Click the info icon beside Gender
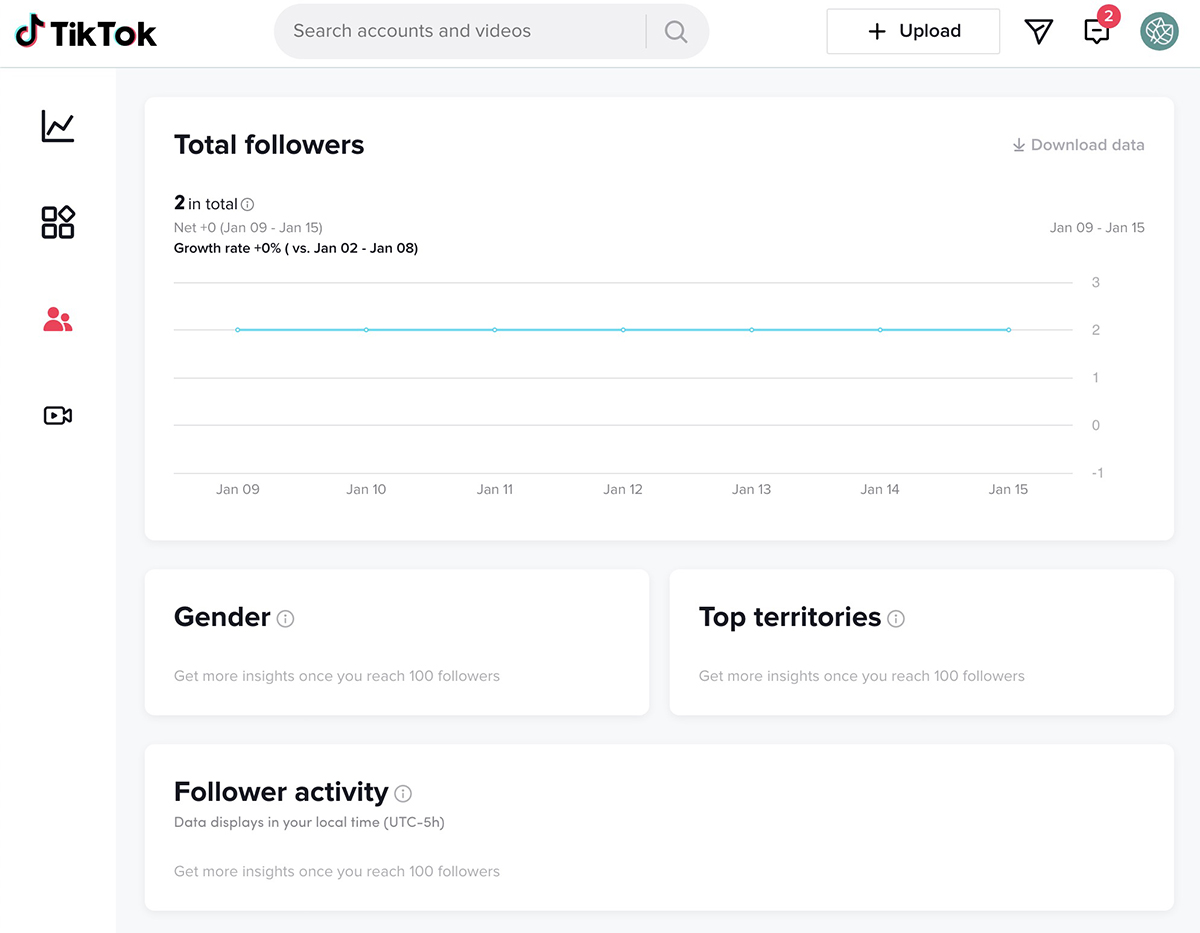1200x933 pixels. 285,619
